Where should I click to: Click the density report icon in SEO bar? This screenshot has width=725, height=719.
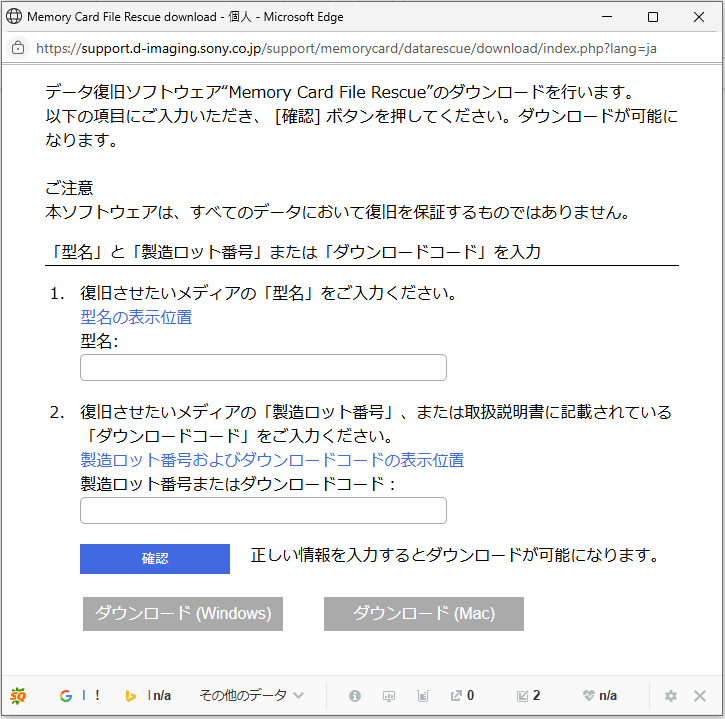click(423, 696)
